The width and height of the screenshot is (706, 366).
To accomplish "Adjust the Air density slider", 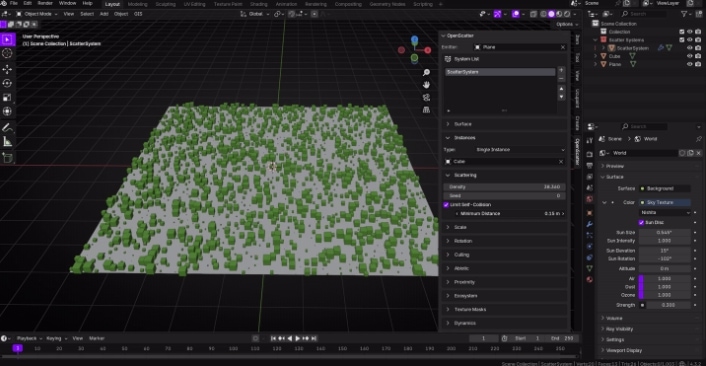I will point(665,279).
